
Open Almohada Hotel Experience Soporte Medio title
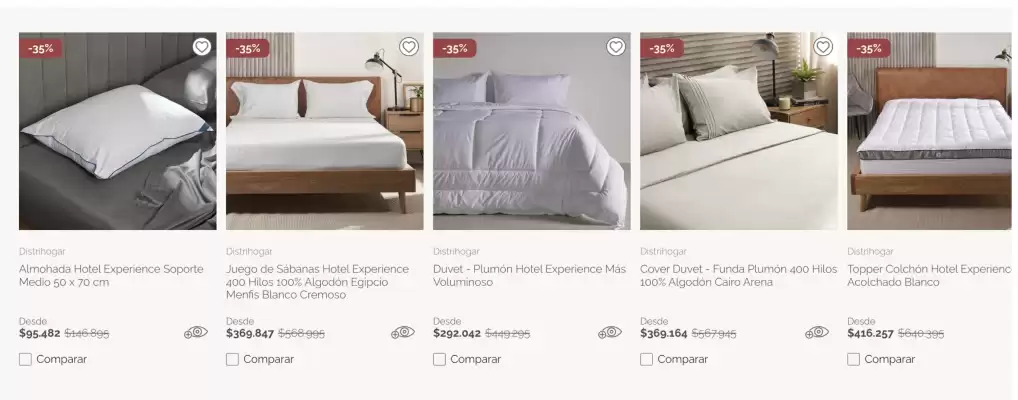click(111, 275)
